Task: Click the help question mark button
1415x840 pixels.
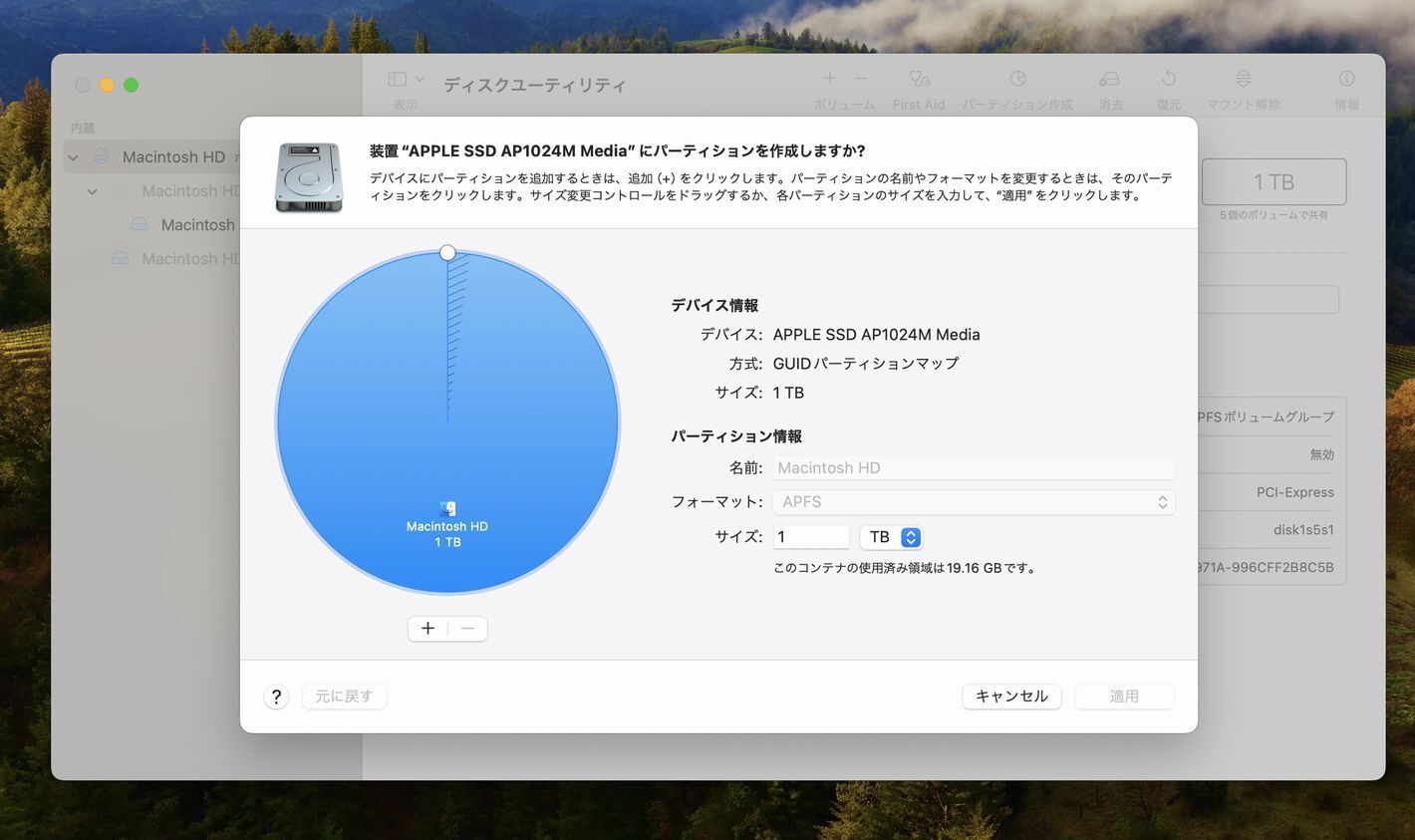Action: 276,697
